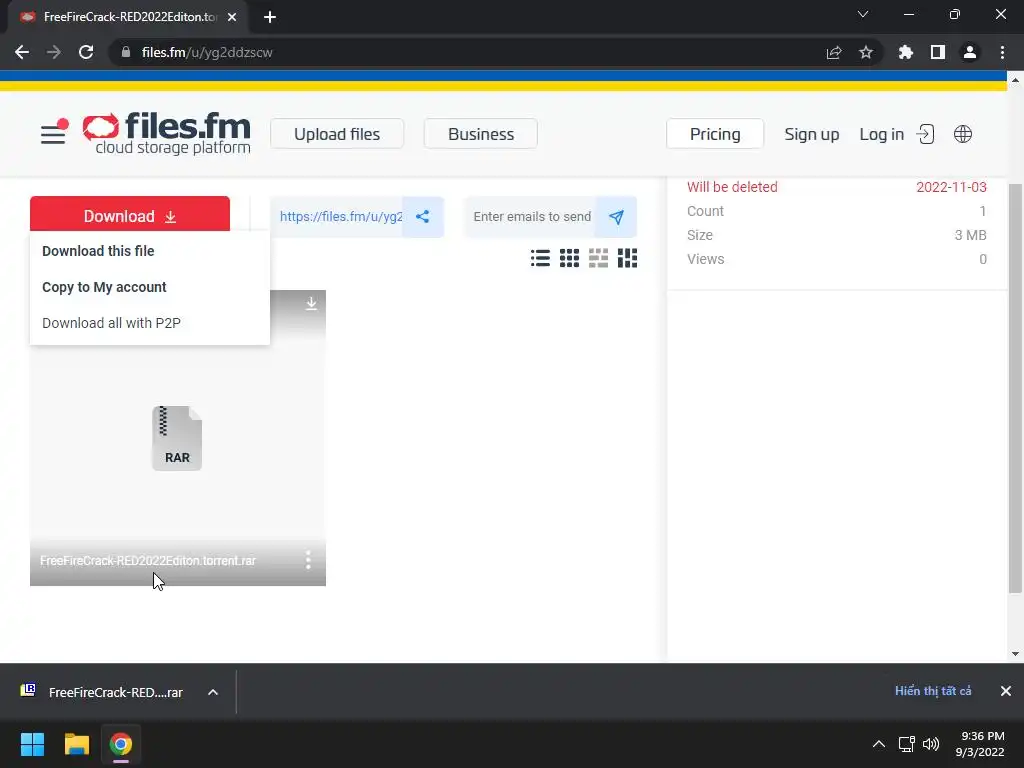Focus the Enter emails to send field

532,217
